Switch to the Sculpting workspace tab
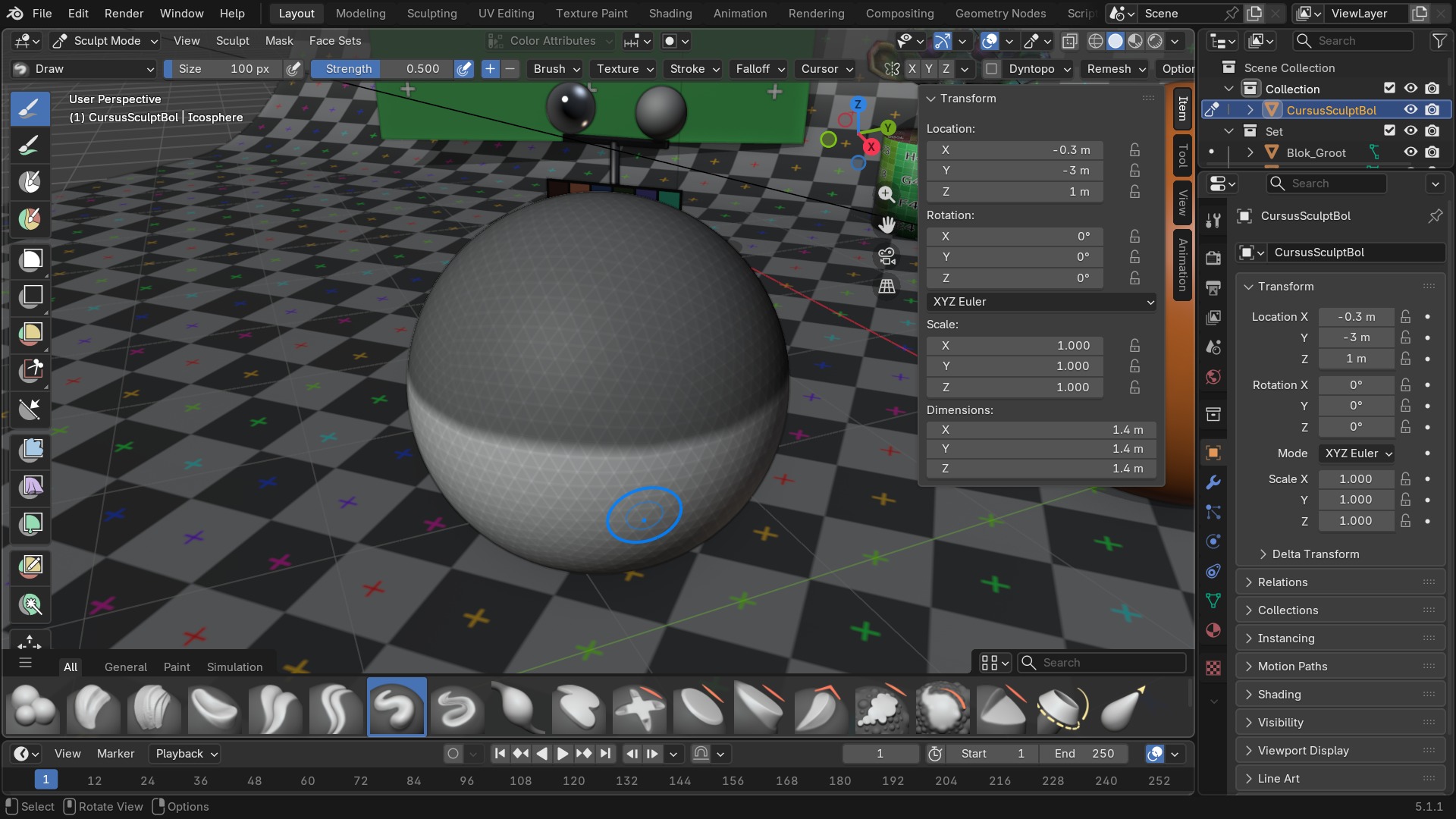Screen dimensions: 1456x819 coord(431,14)
